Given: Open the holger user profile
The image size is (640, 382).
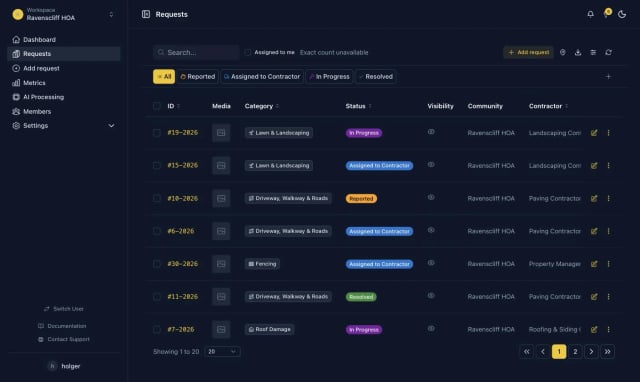Looking at the screenshot, I should [x=64, y=366].
